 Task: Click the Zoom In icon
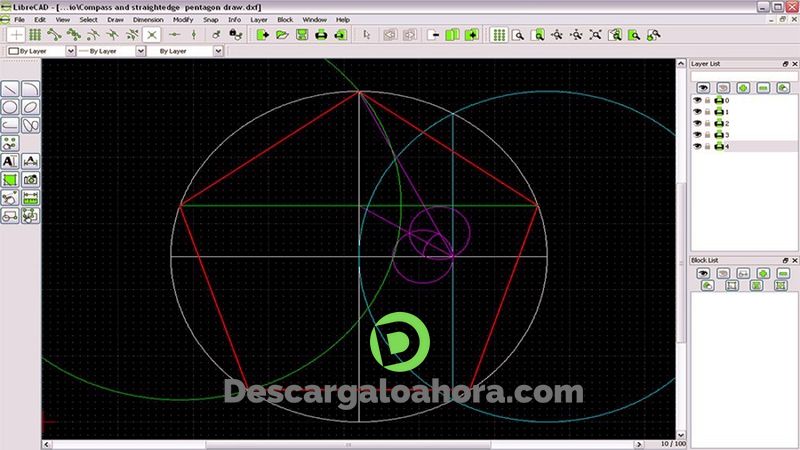coord(557,35)
